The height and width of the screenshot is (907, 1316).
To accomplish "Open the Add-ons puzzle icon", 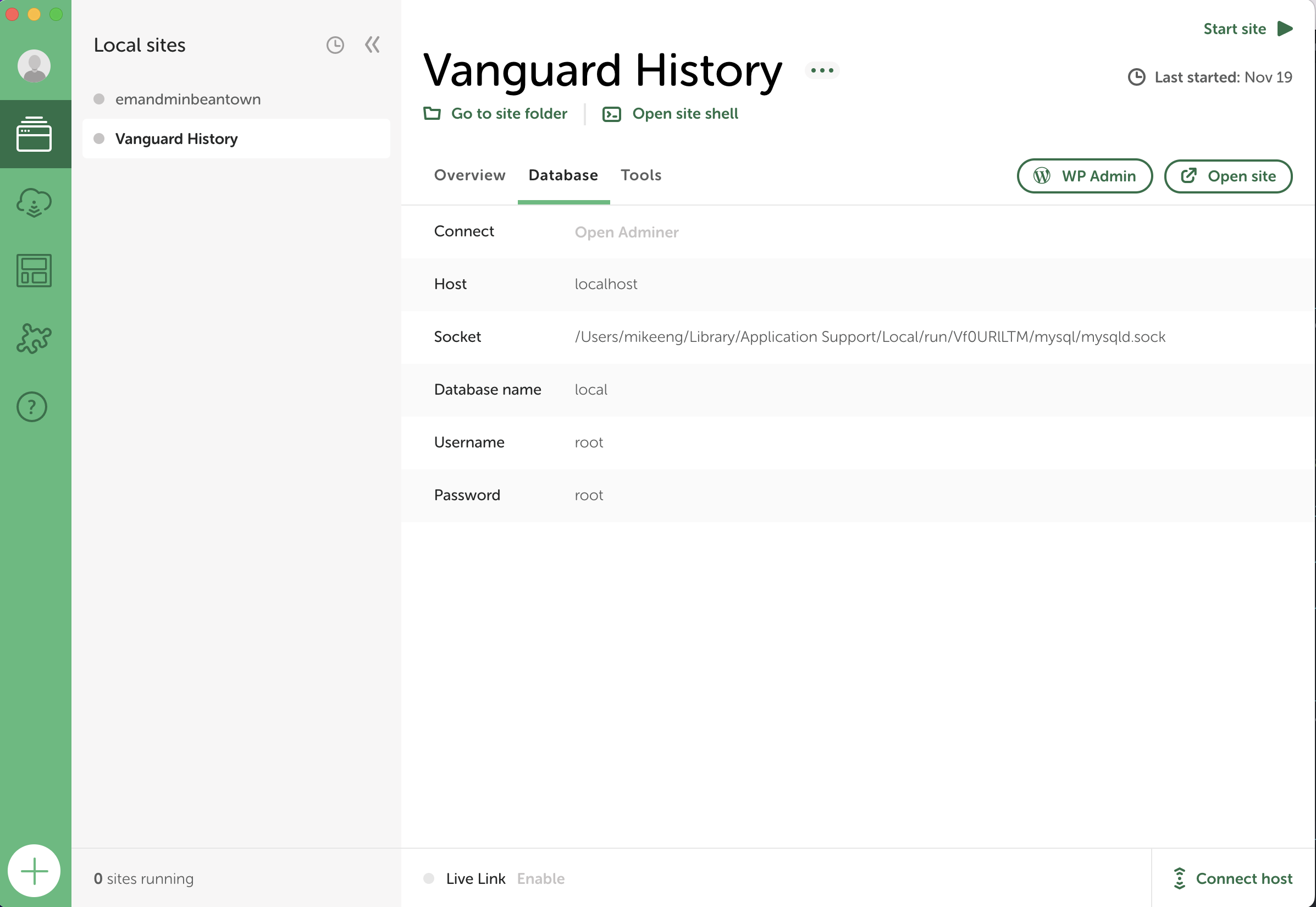I will 34,339.
